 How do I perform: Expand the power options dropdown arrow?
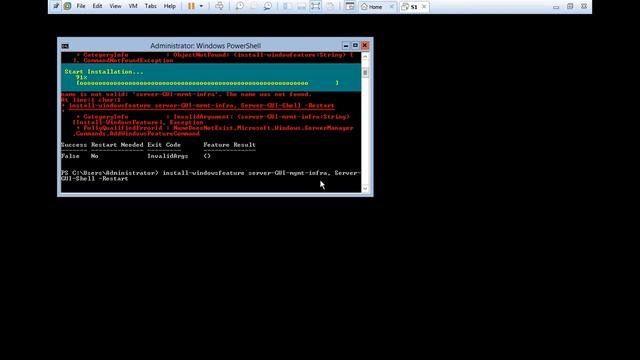tap(201, 6)
